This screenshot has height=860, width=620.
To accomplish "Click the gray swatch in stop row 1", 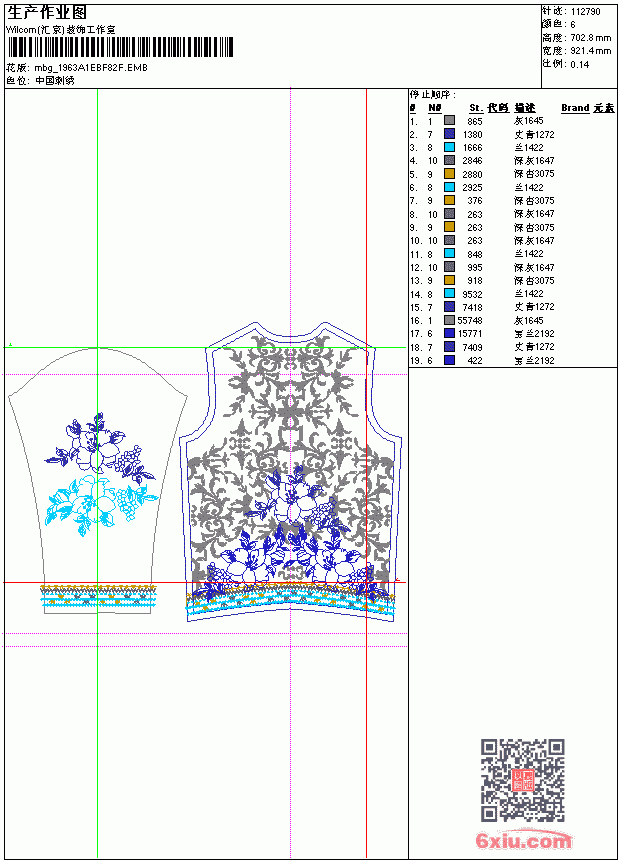I will pyautogui.click(x=449, y=121).
